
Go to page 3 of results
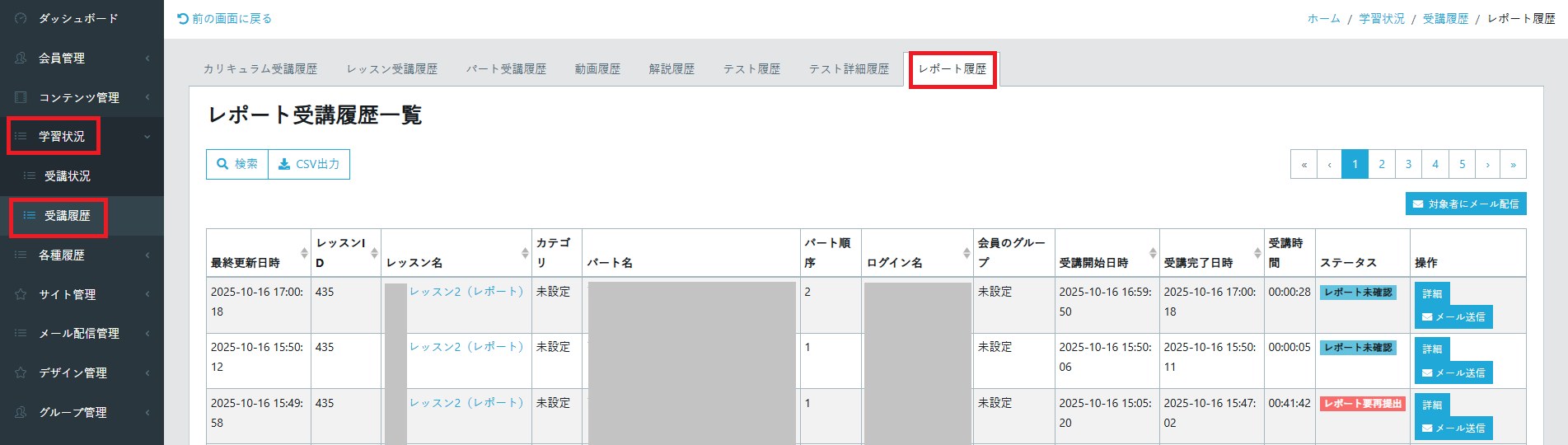(1408, 164)
